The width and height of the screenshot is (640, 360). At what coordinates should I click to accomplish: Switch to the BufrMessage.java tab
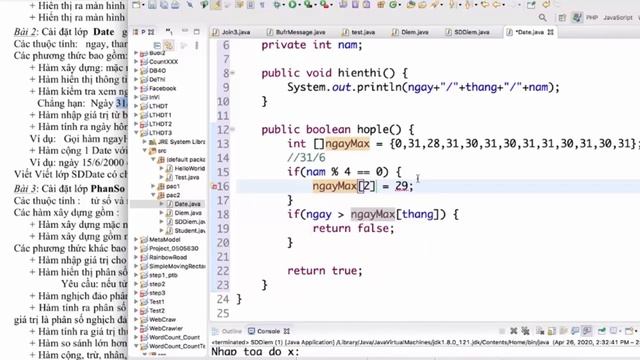tap(296, 32)
